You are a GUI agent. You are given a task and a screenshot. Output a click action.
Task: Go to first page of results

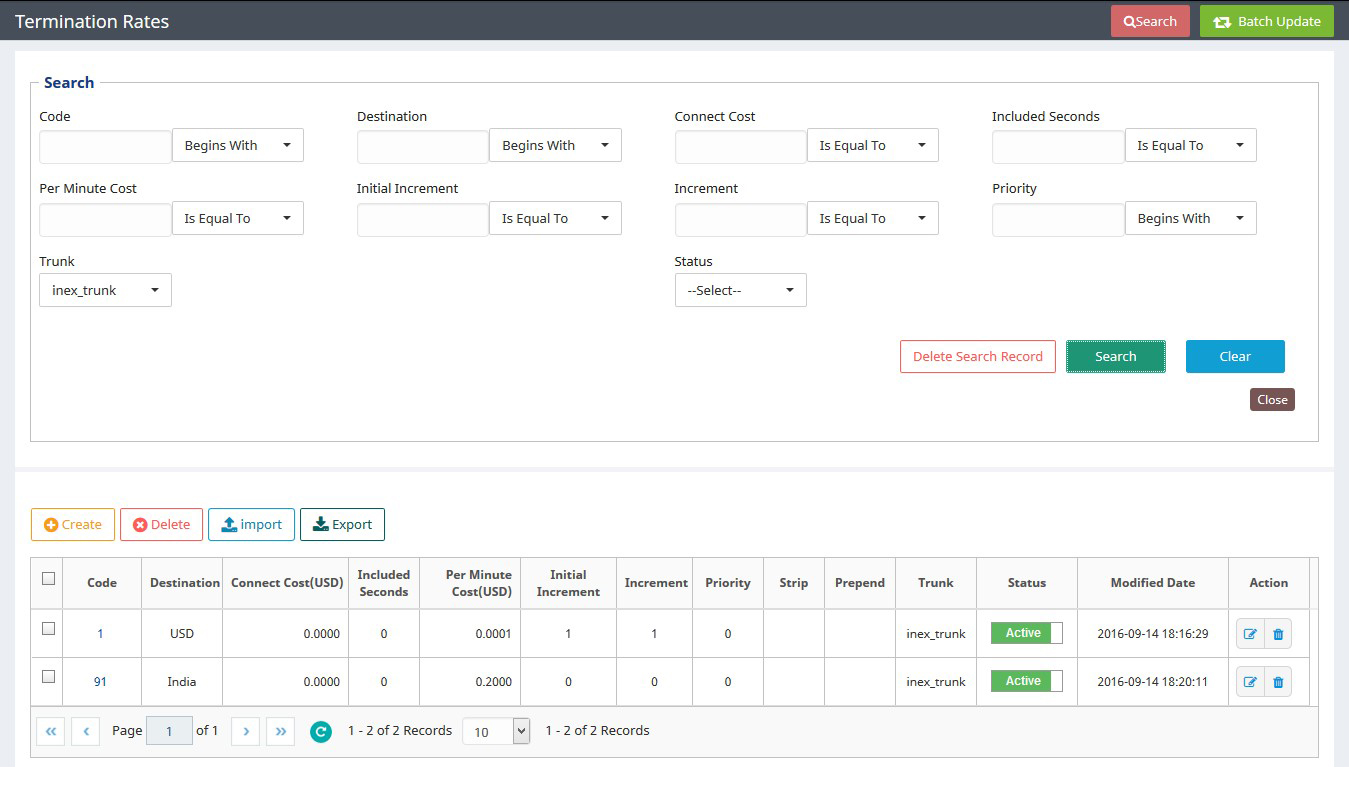tap(50, 731)
